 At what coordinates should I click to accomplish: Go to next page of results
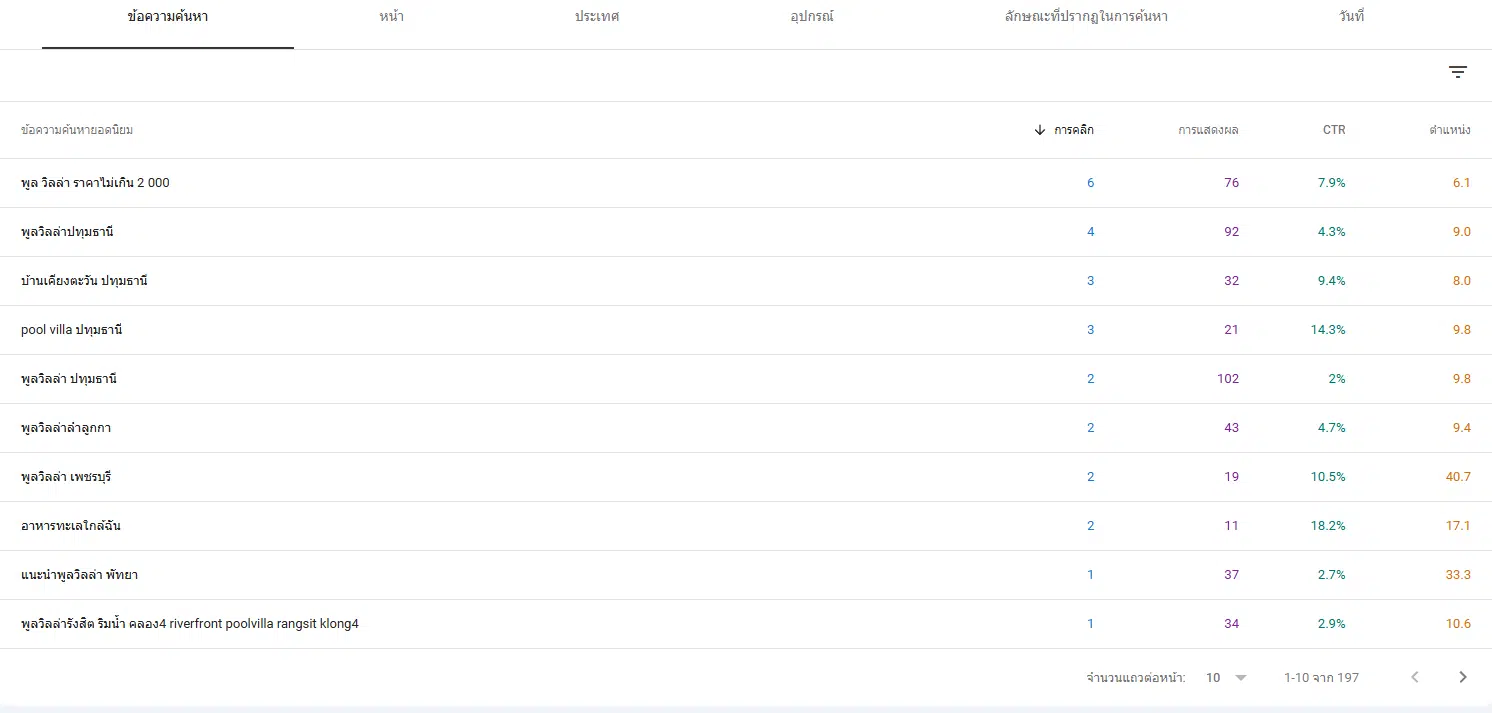point(1463,677)
